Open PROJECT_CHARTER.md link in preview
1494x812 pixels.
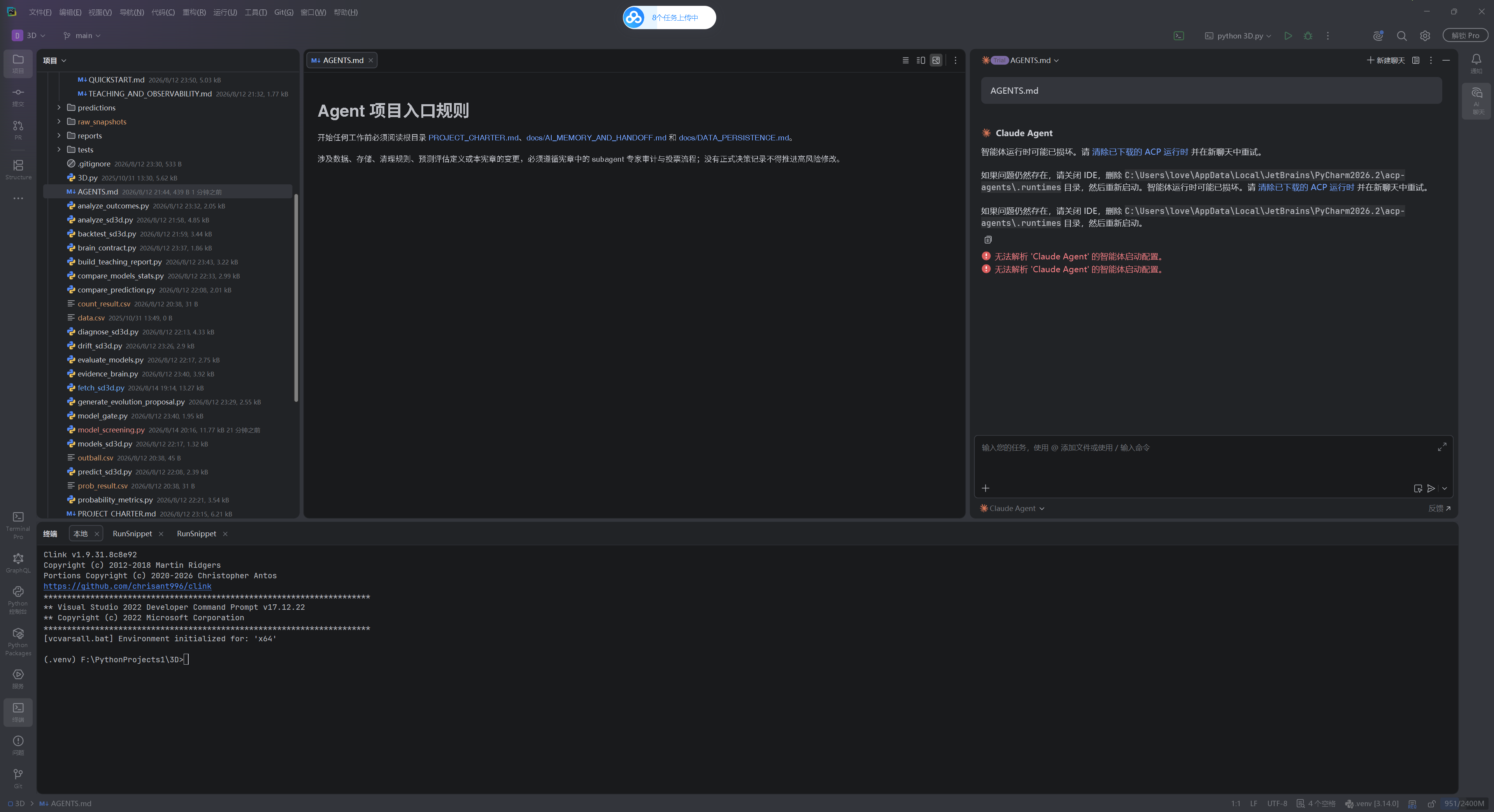coord(473,137)
